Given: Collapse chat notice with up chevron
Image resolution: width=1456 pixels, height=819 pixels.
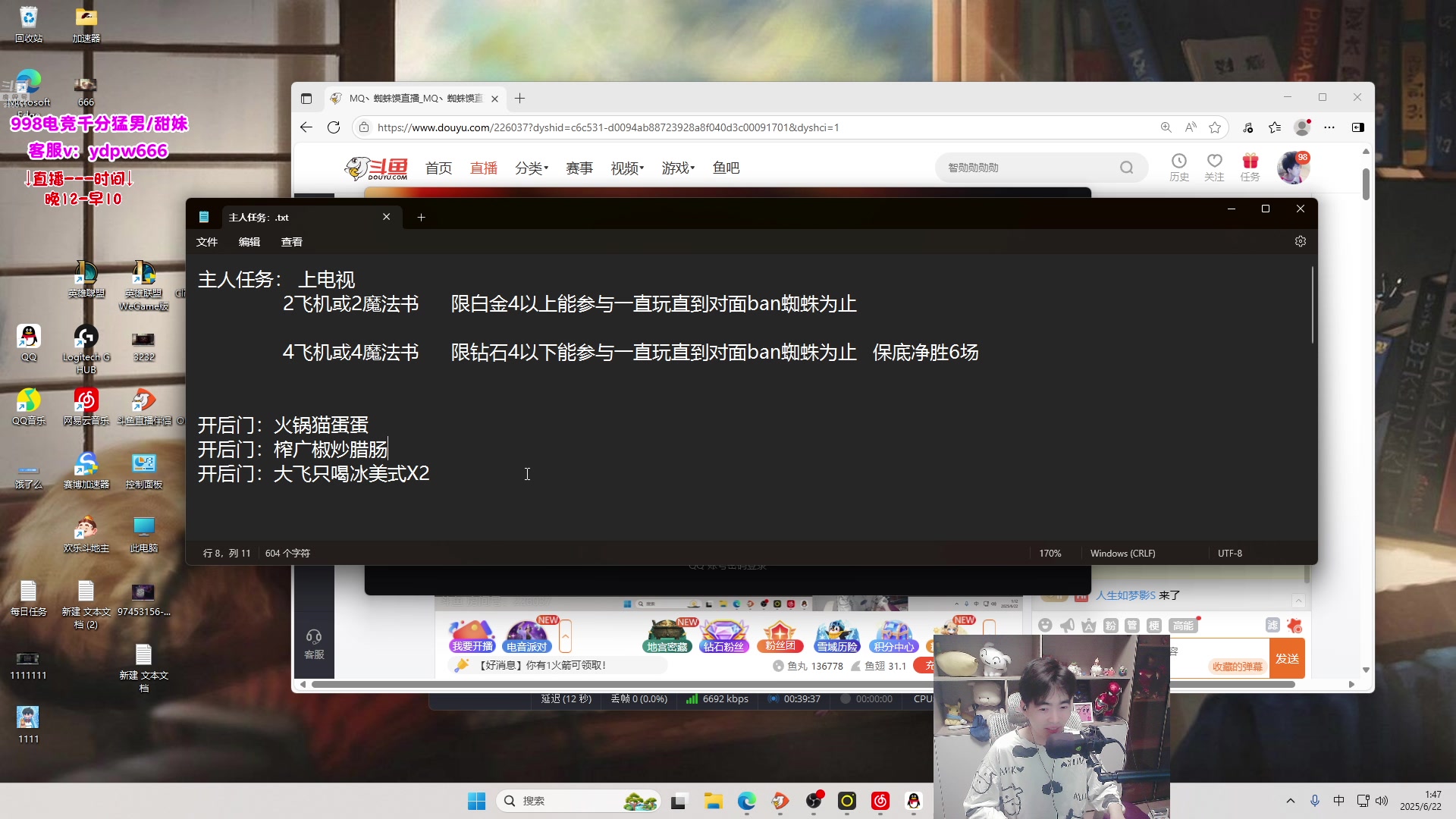Looking at the screenshot, I should point(1298,601).
